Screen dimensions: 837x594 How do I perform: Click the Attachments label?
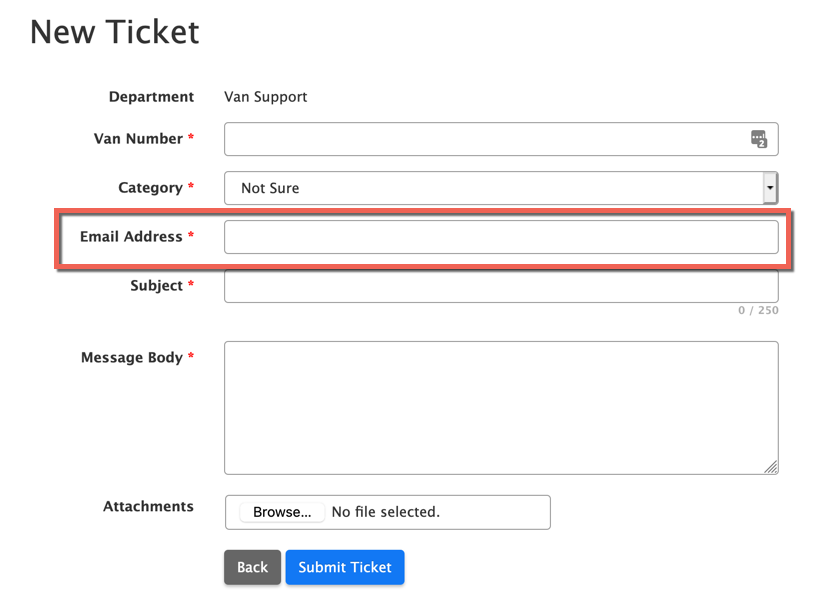[148, 507]
